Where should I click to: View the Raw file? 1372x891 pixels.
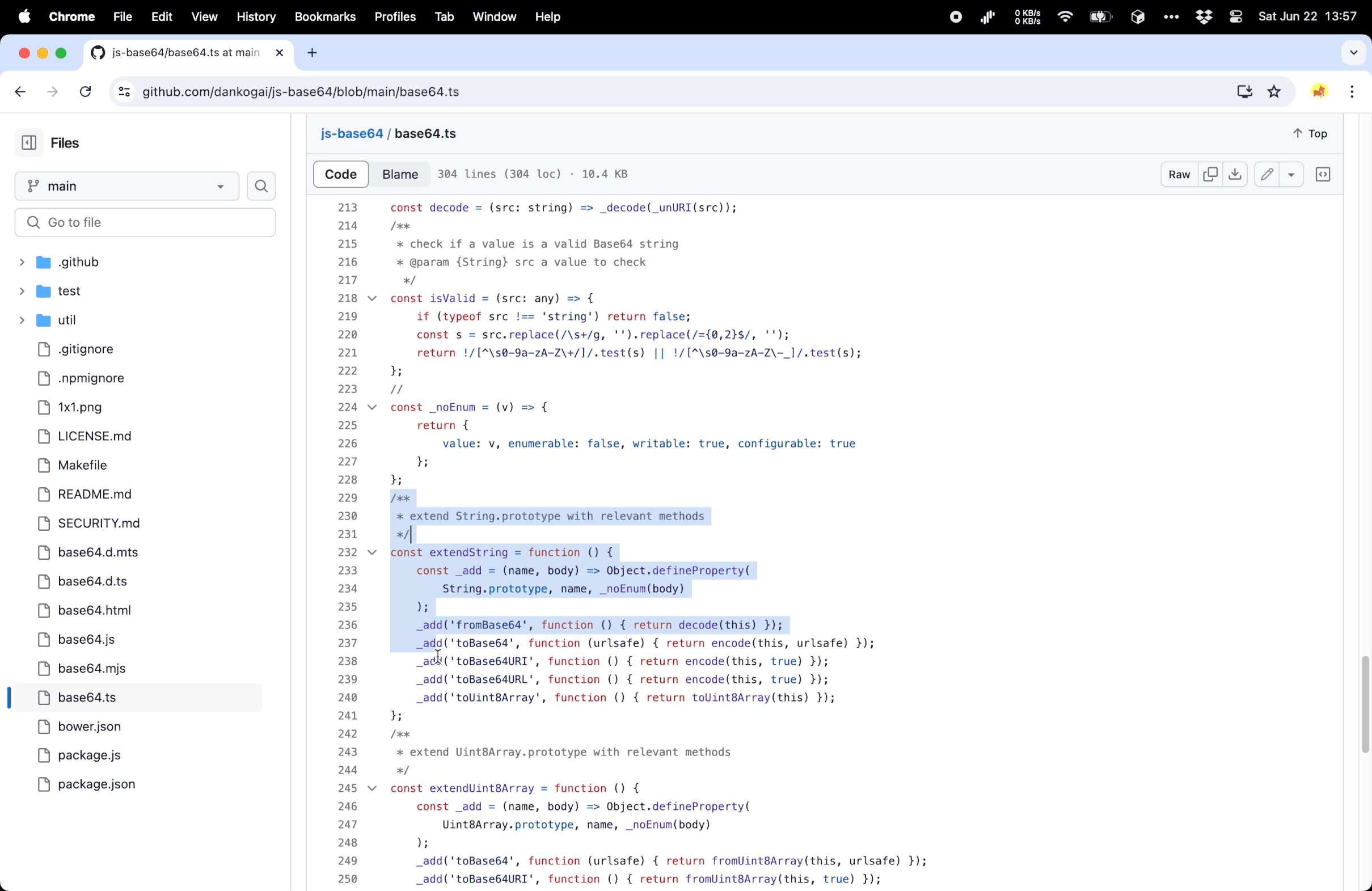pyautogui.click(x=1179, y=174)
